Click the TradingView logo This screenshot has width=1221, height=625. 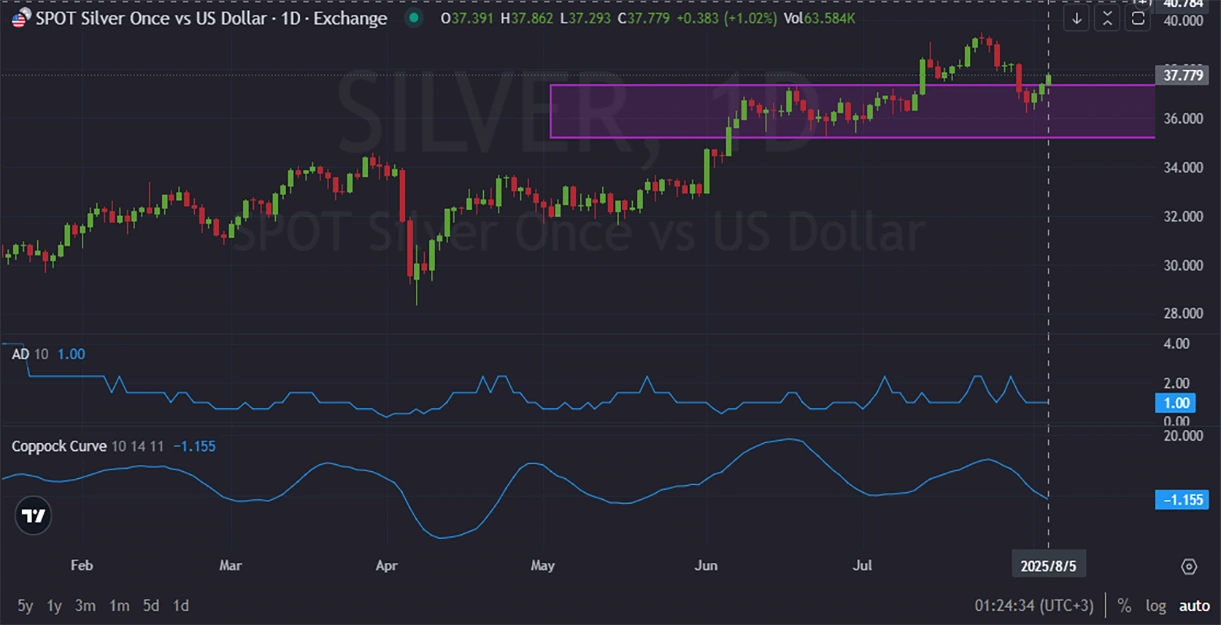[35, 516]
